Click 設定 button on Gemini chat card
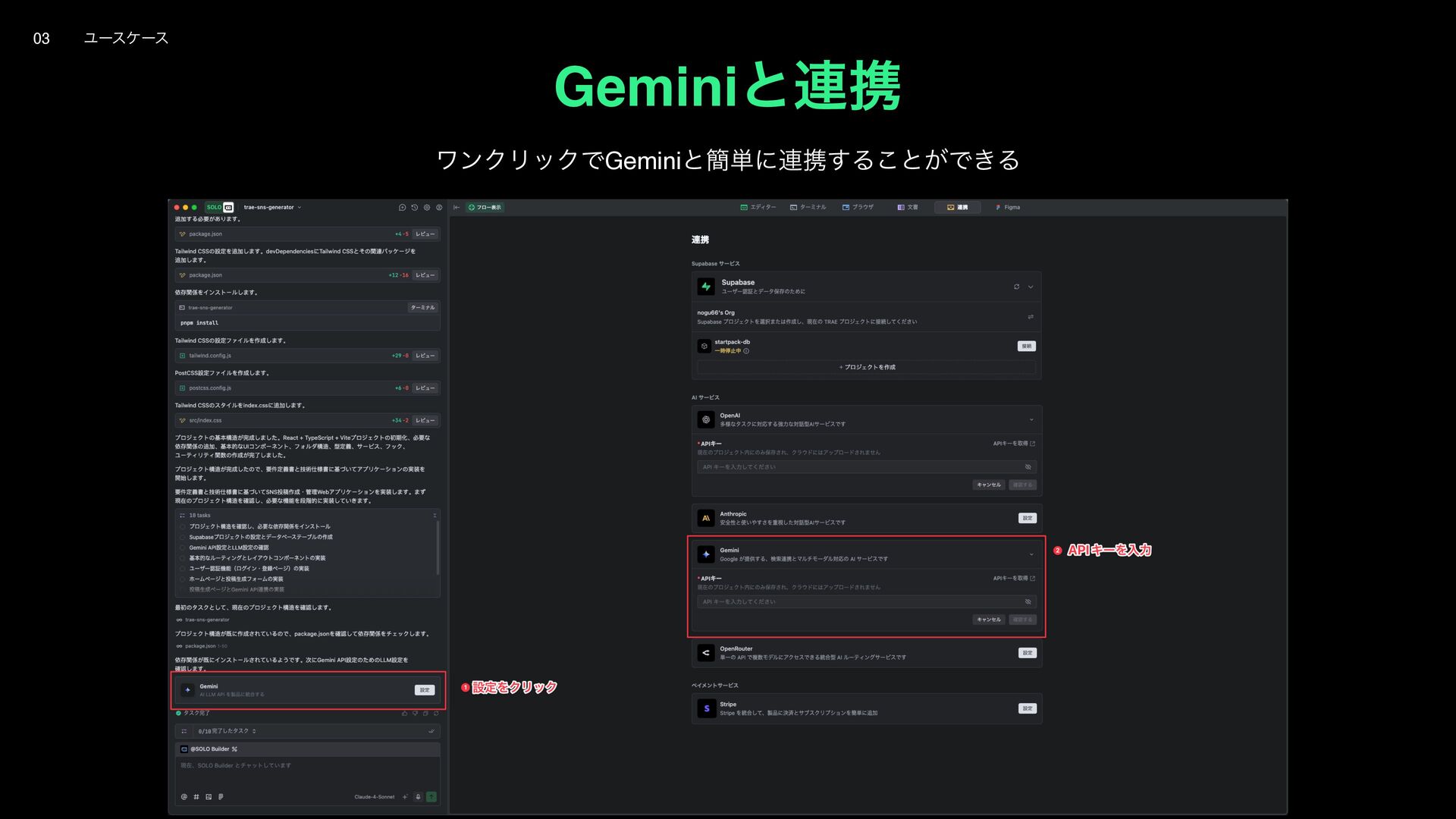This screenshot has width=1456, height=819. [x=425, y=690]
